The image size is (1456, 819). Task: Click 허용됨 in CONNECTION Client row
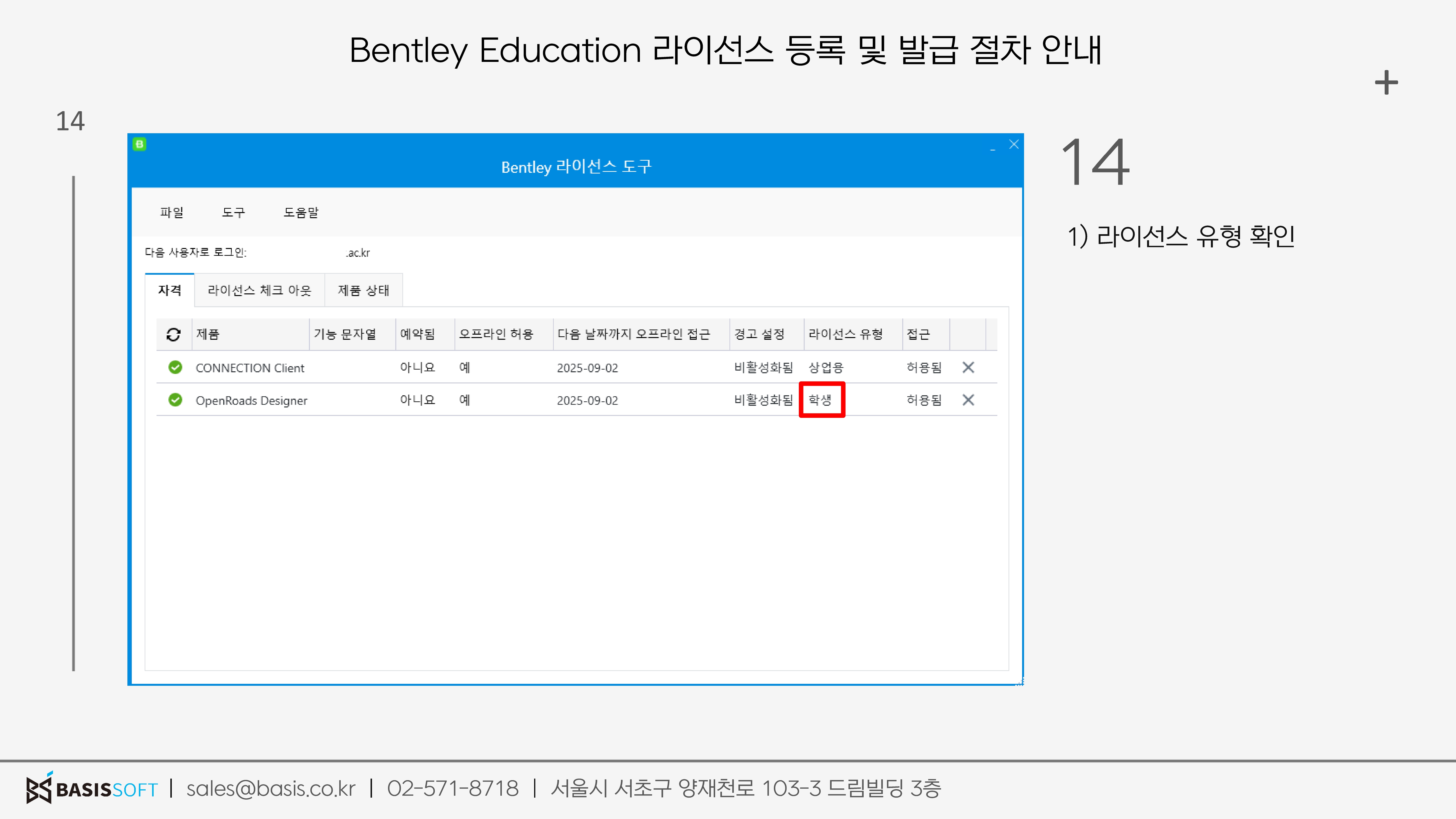tap(924, 367)
